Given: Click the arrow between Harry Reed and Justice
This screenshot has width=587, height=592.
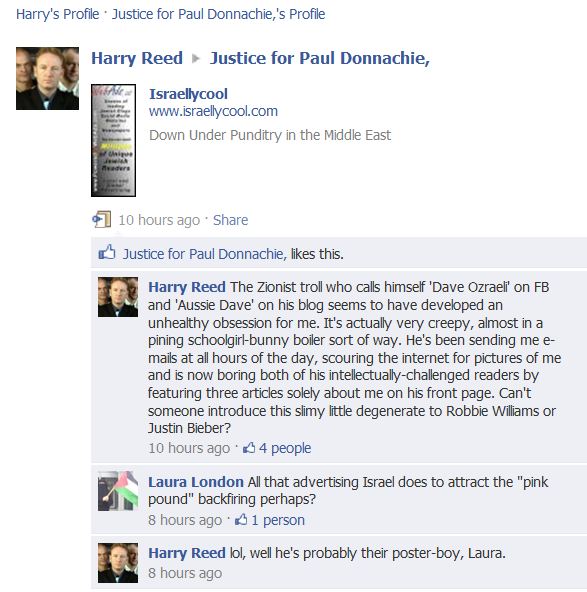Looking at the screenshot, I should (196, 59).
